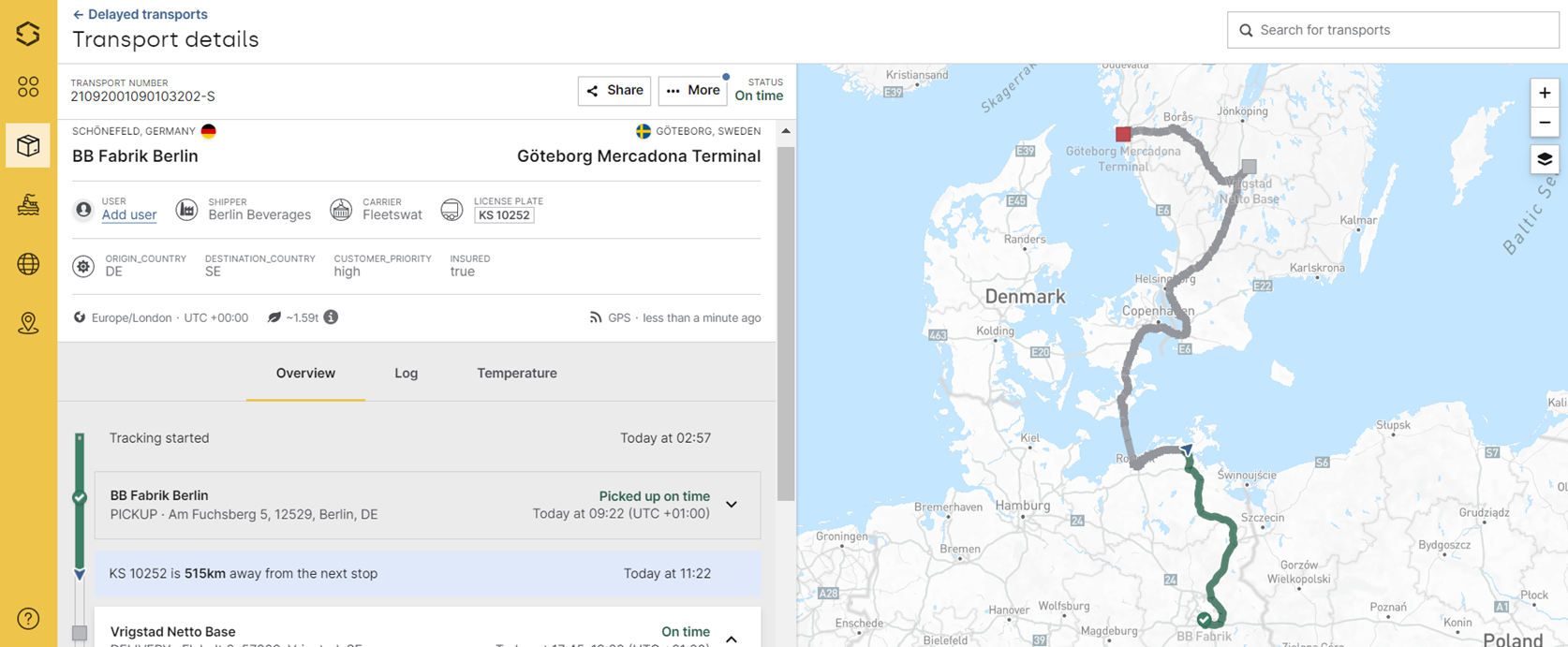Viewport: 1568px width, 647px height.
Task: Select the transports box icon in sidebar
Action: point(28,146)
